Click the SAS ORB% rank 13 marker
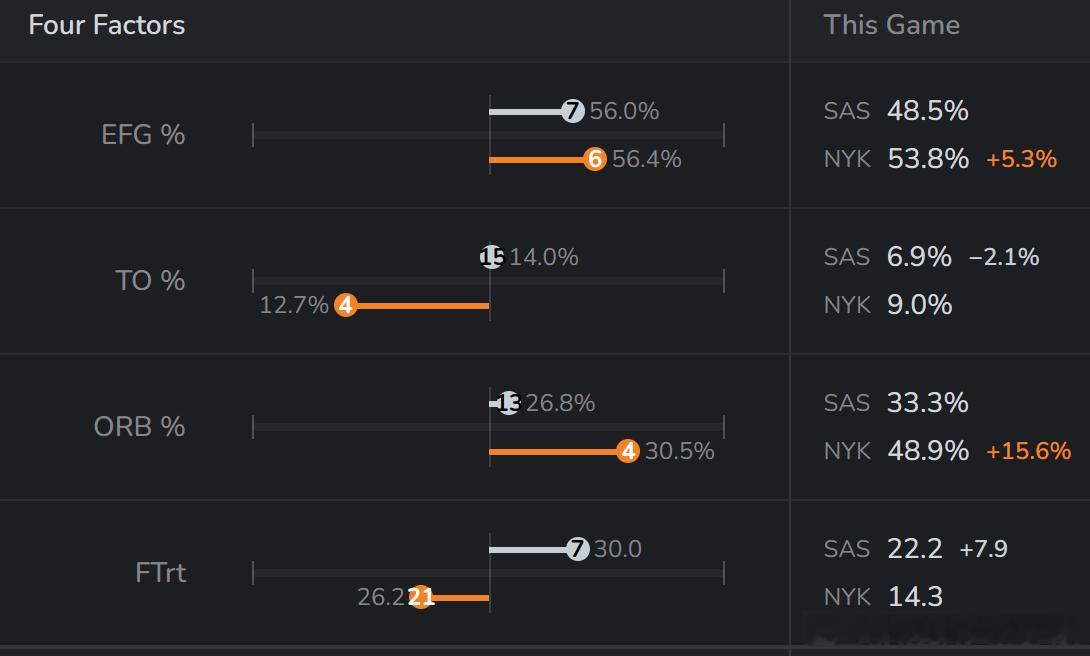The image size is (1090, 656). pyautogui.click(x=508, y=403)
